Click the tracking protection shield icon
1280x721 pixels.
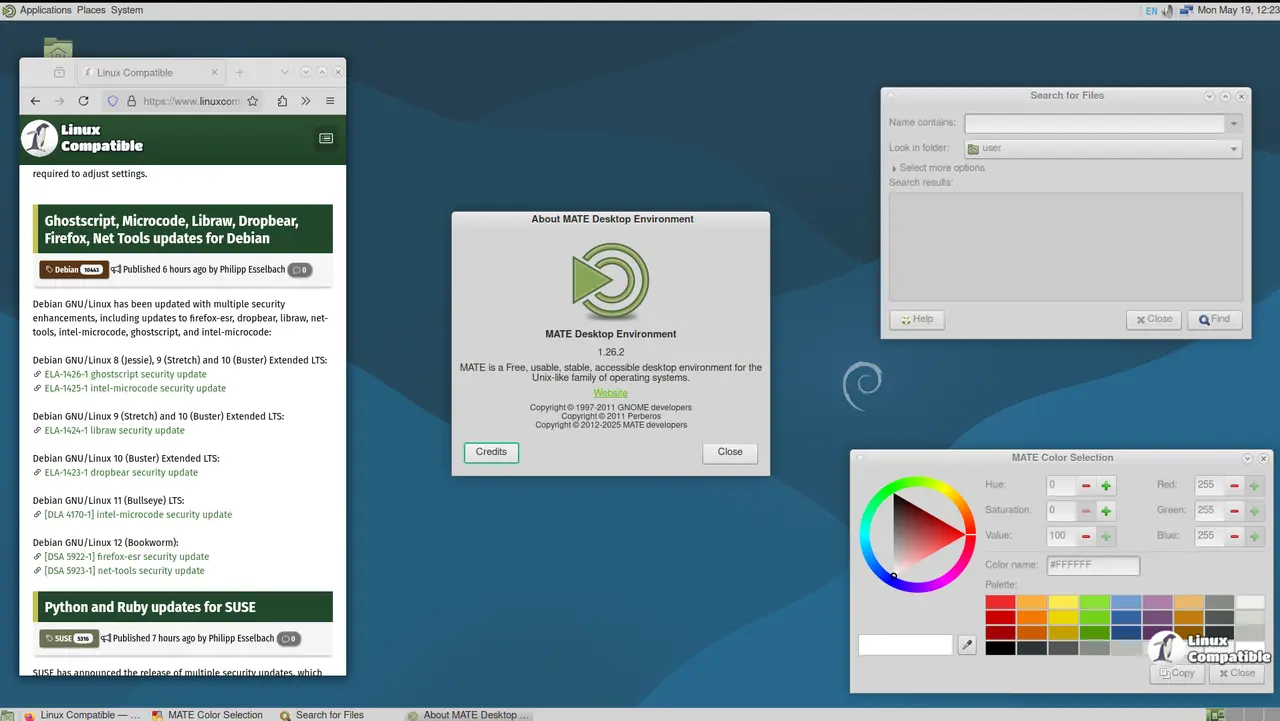pos(111,100)
